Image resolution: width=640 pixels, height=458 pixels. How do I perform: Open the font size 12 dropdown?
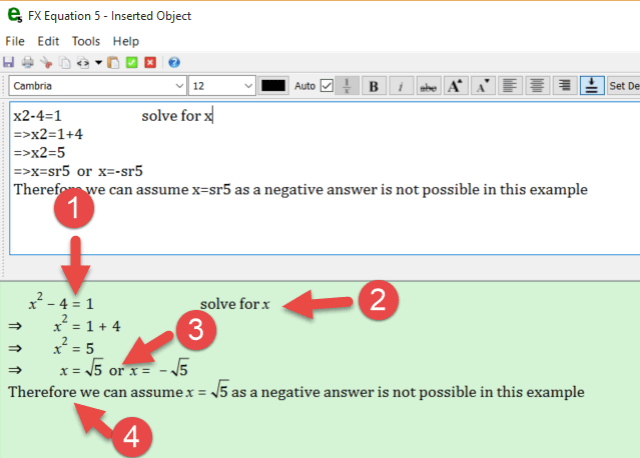(247, 86)
